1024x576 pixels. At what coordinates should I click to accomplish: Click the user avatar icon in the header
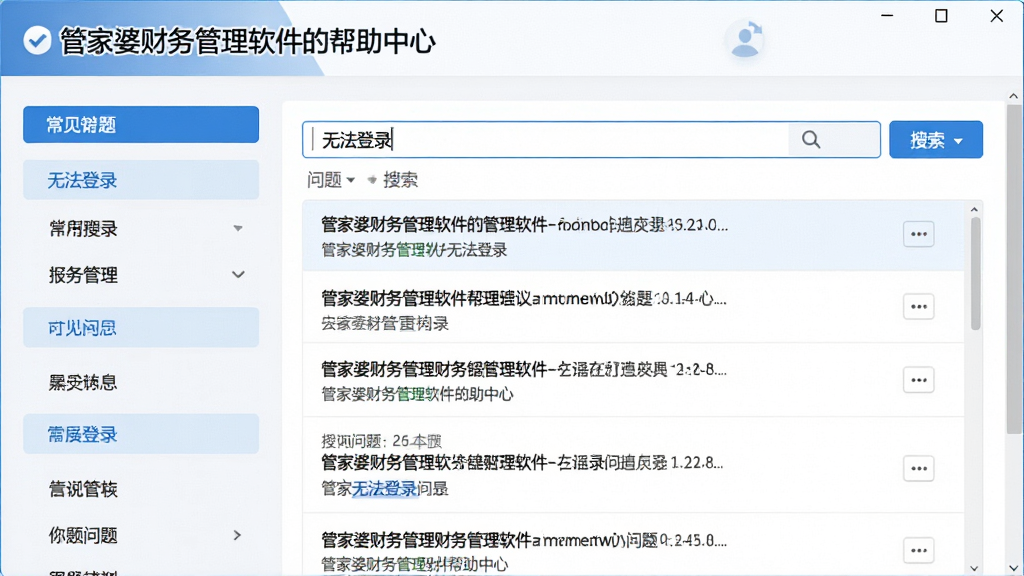coord(745,40)
